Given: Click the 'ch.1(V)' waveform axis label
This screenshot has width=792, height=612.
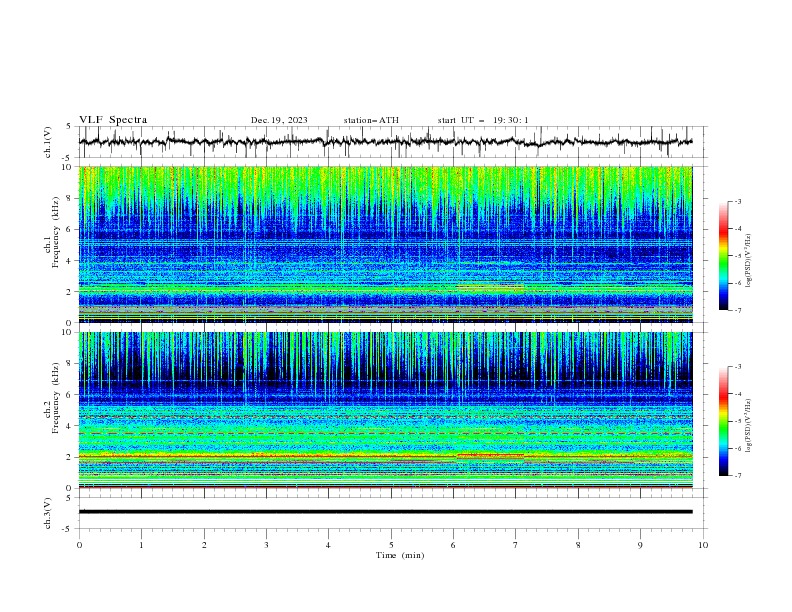Looking at the screenshot, I should pyautogui.click(x=48, y=142).
